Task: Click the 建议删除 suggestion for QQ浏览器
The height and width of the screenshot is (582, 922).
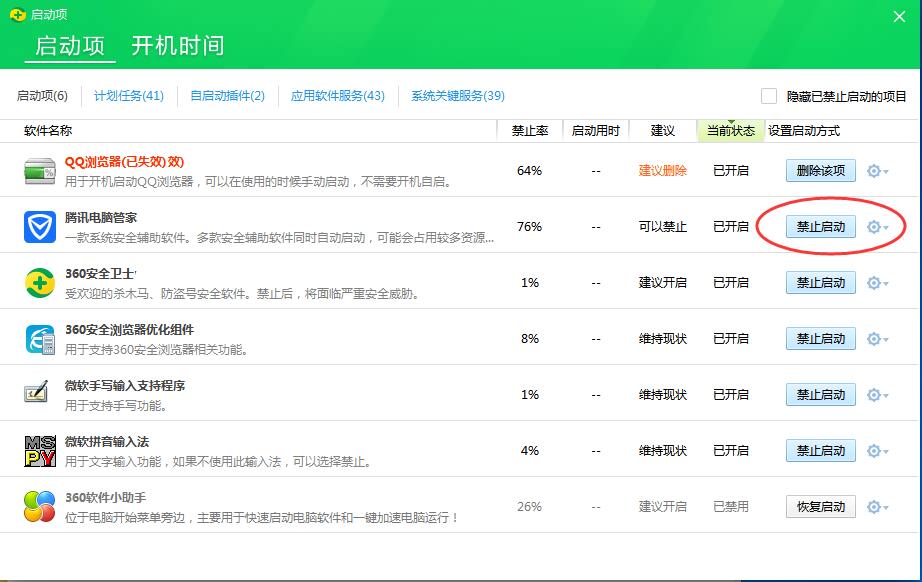Action: pos(663,170)
